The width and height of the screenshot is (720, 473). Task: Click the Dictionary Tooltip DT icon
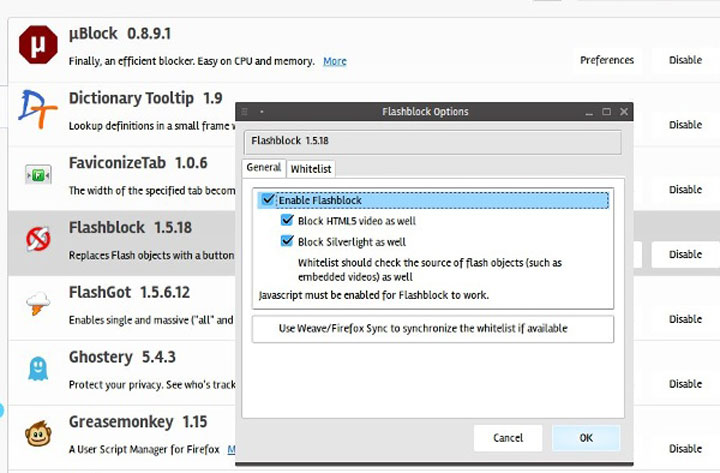click(x=38, y=109)
